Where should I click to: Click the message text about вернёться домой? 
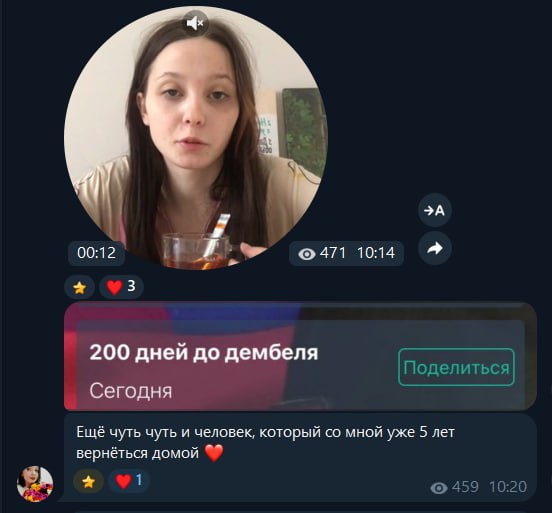pyautogui.click(x=265, y=442)
